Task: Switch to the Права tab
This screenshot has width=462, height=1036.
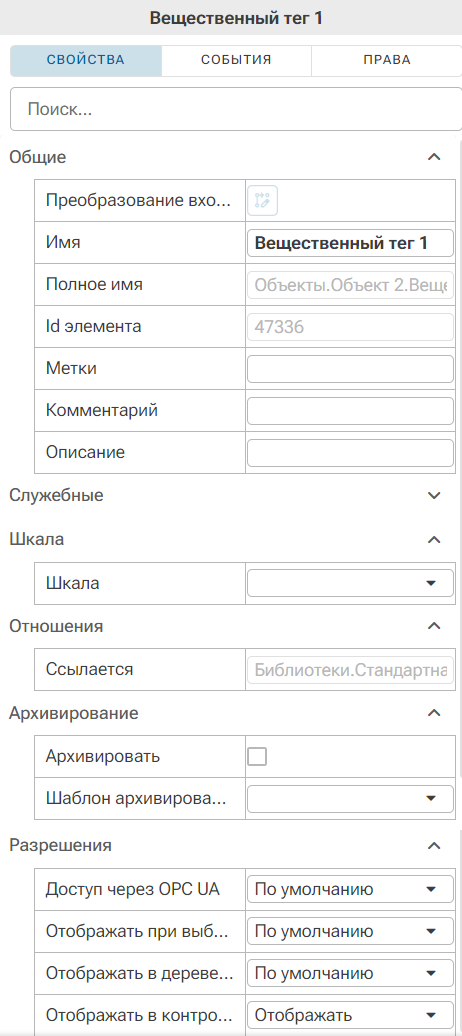Action: point(387,60)
